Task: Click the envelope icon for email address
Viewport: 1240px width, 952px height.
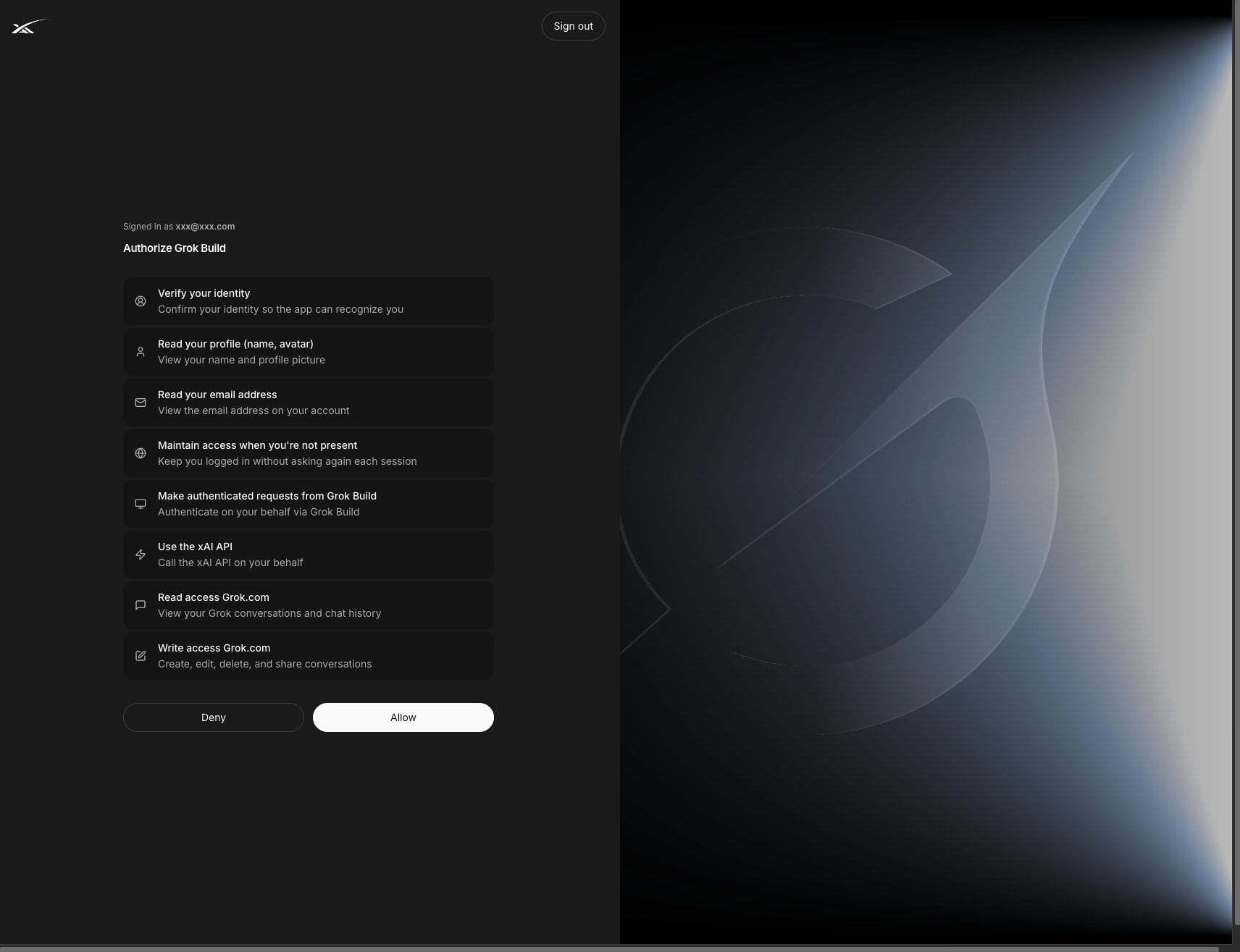Action: [141, 403]
